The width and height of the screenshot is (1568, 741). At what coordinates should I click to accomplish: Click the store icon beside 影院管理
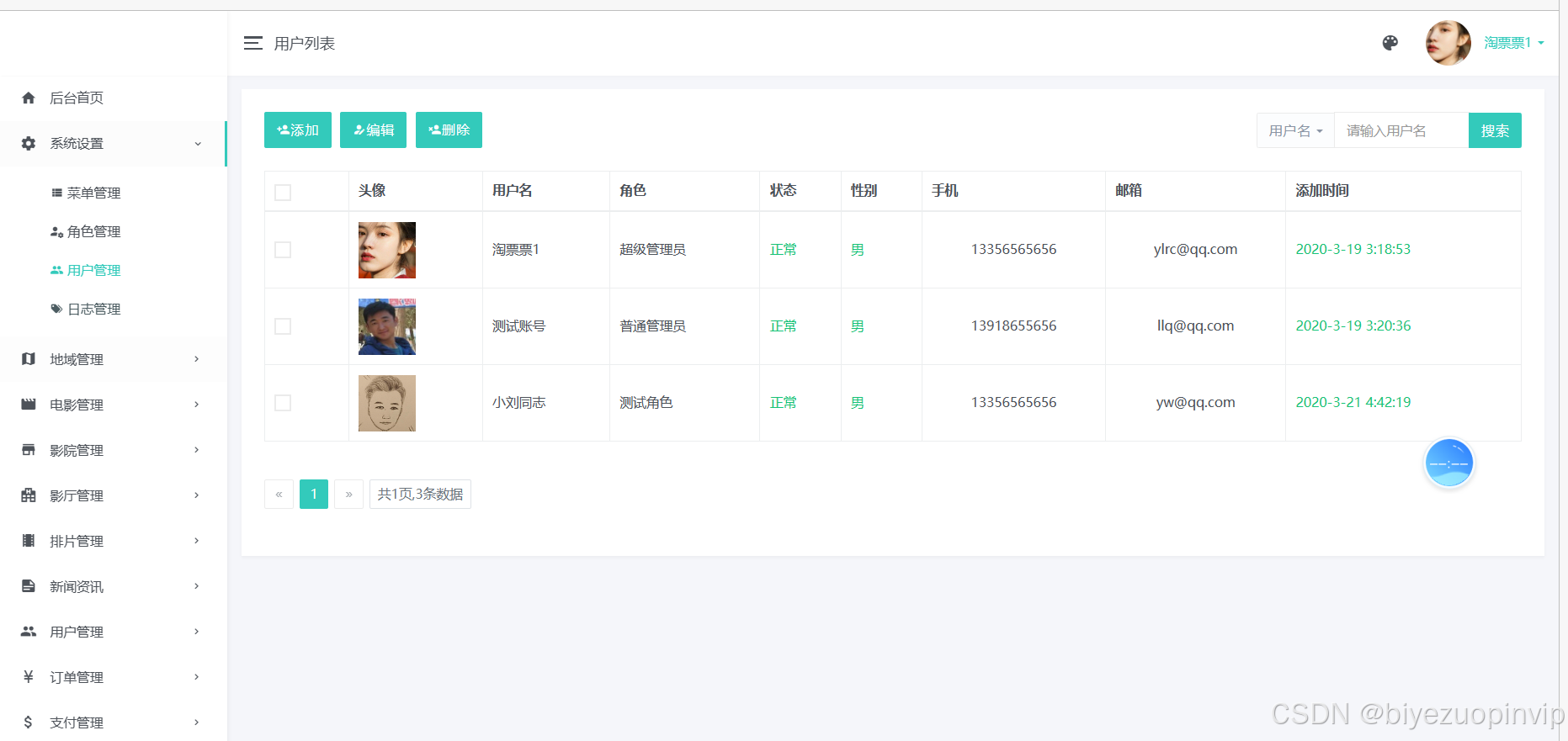pos(29,450)
